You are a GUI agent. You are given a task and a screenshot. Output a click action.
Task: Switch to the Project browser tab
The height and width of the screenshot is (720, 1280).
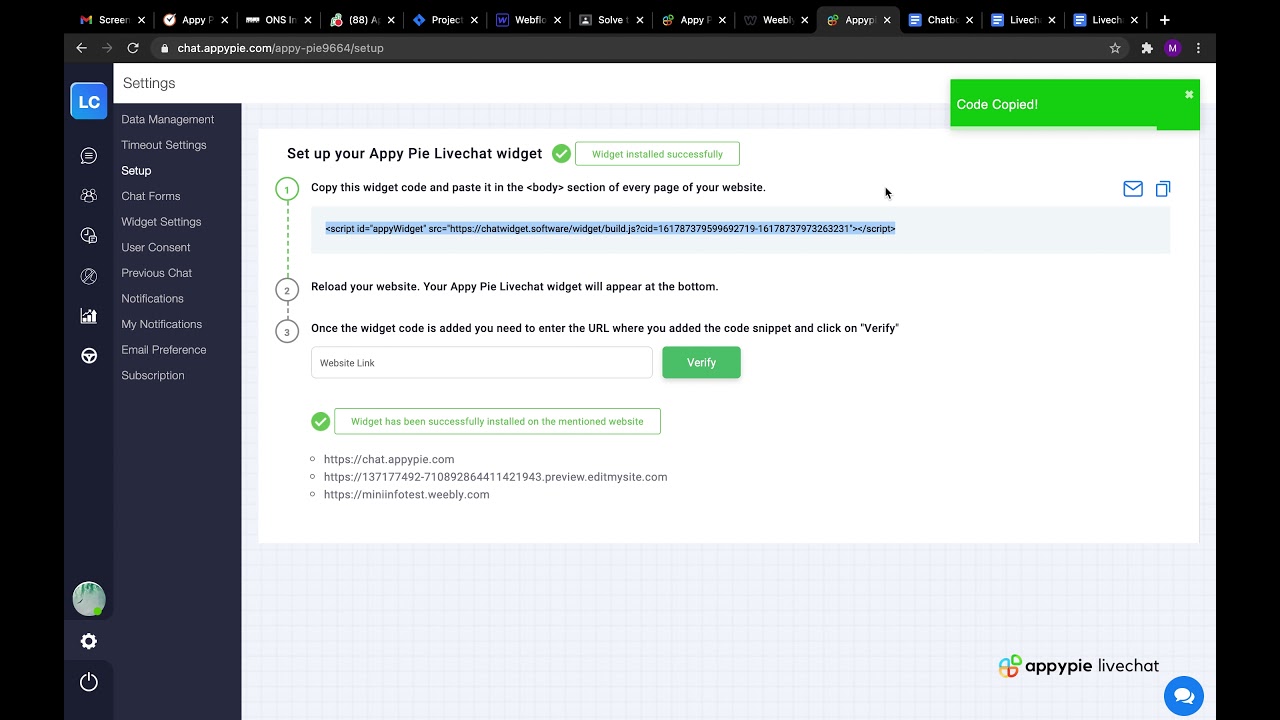[x=446, y=20]
